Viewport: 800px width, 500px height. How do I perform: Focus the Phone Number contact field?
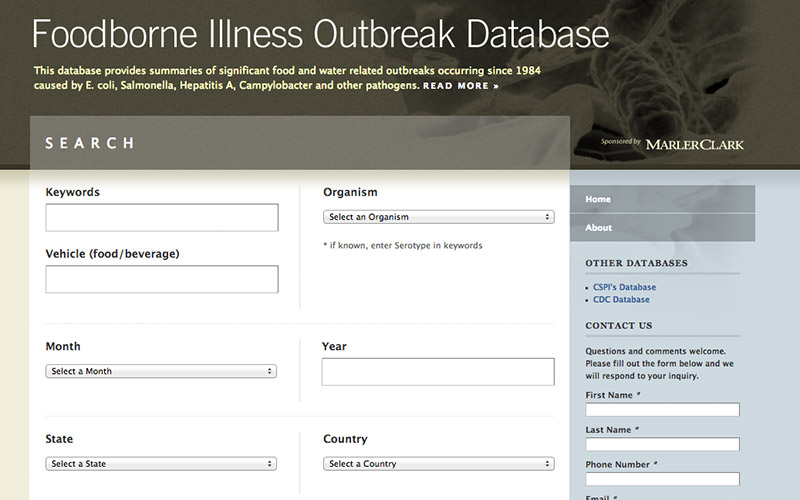coord(662,479)
